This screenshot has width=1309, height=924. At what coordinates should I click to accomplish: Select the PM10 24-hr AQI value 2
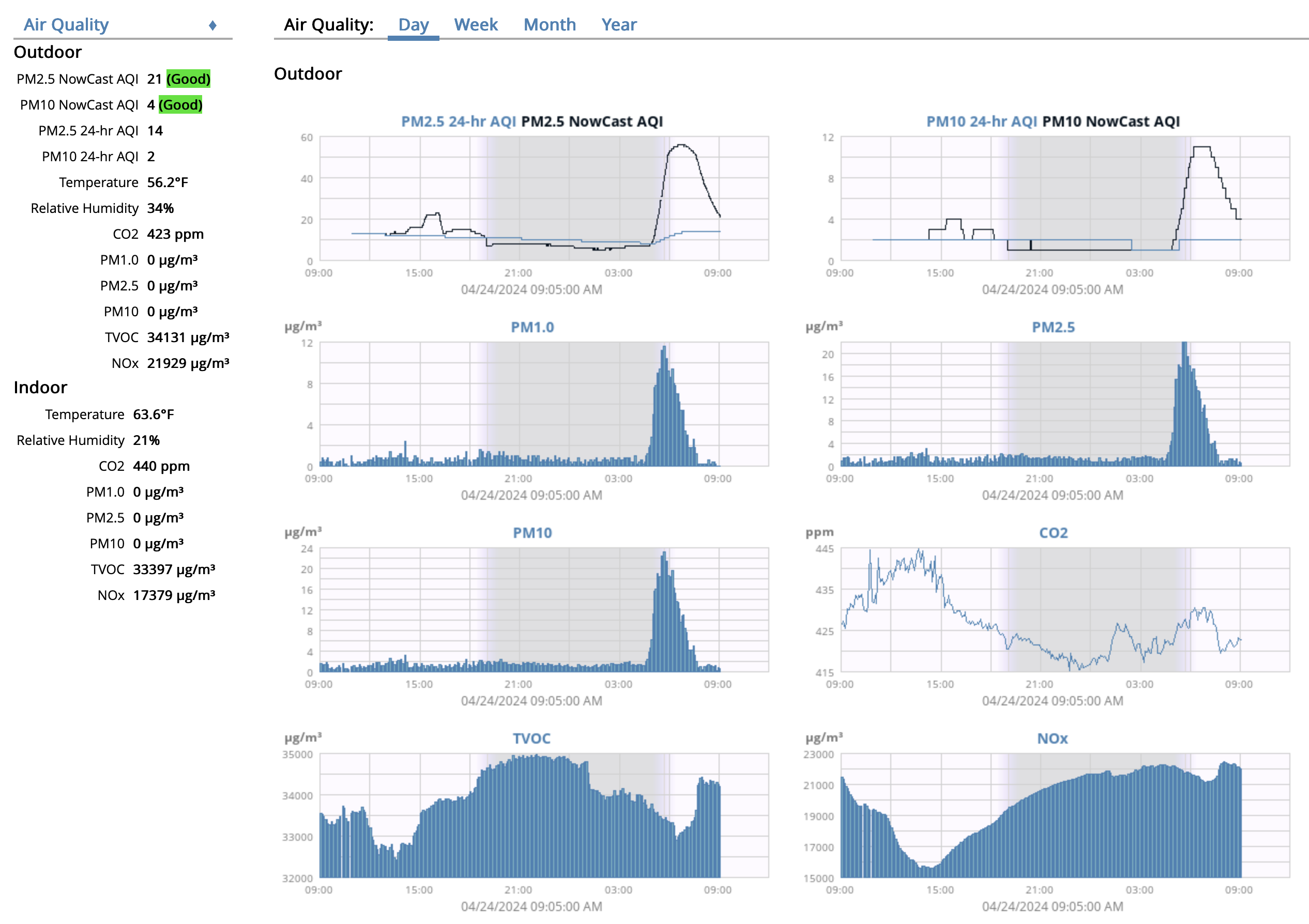pyautogui.click(x=151, y=157)
